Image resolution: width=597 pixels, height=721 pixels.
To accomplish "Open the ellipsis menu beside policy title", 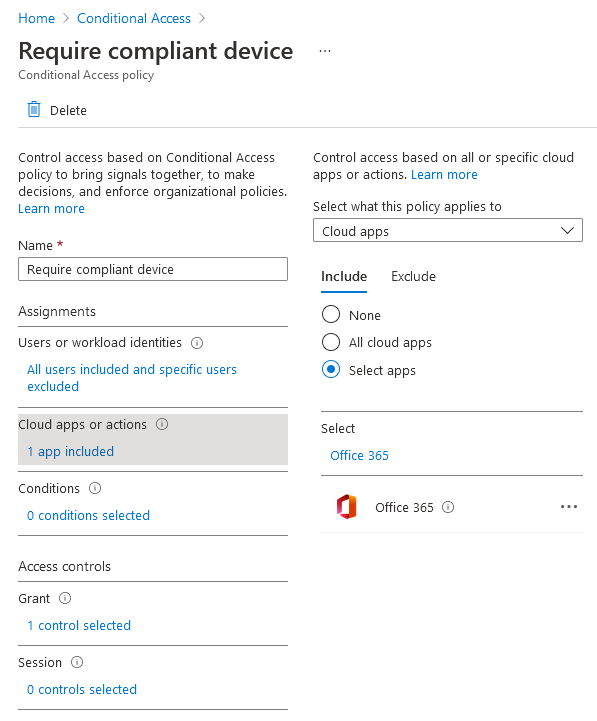I will coord(325,51).
